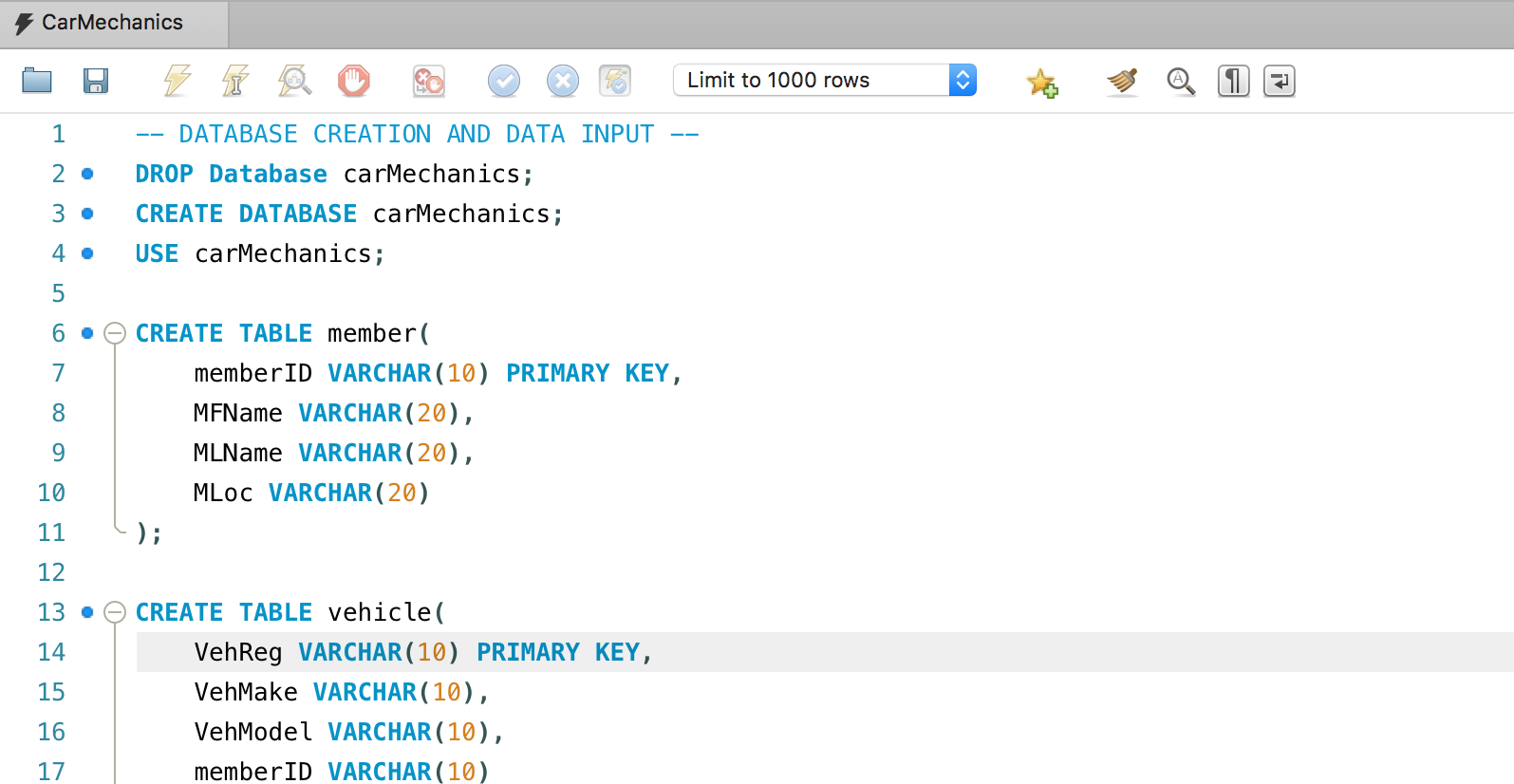Toggle word wrapping in the editor

1279,81
